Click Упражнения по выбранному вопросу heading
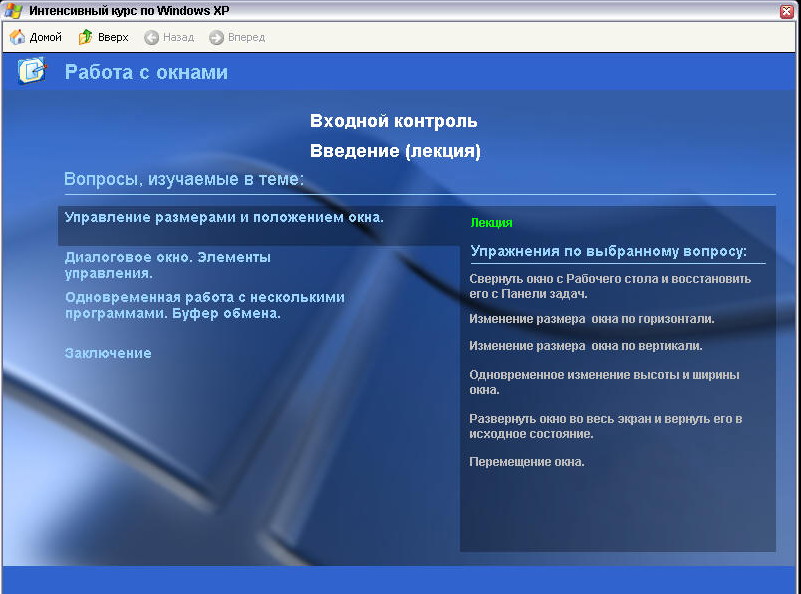The height and width of the screenshot is (594, 801). [608, 251]
